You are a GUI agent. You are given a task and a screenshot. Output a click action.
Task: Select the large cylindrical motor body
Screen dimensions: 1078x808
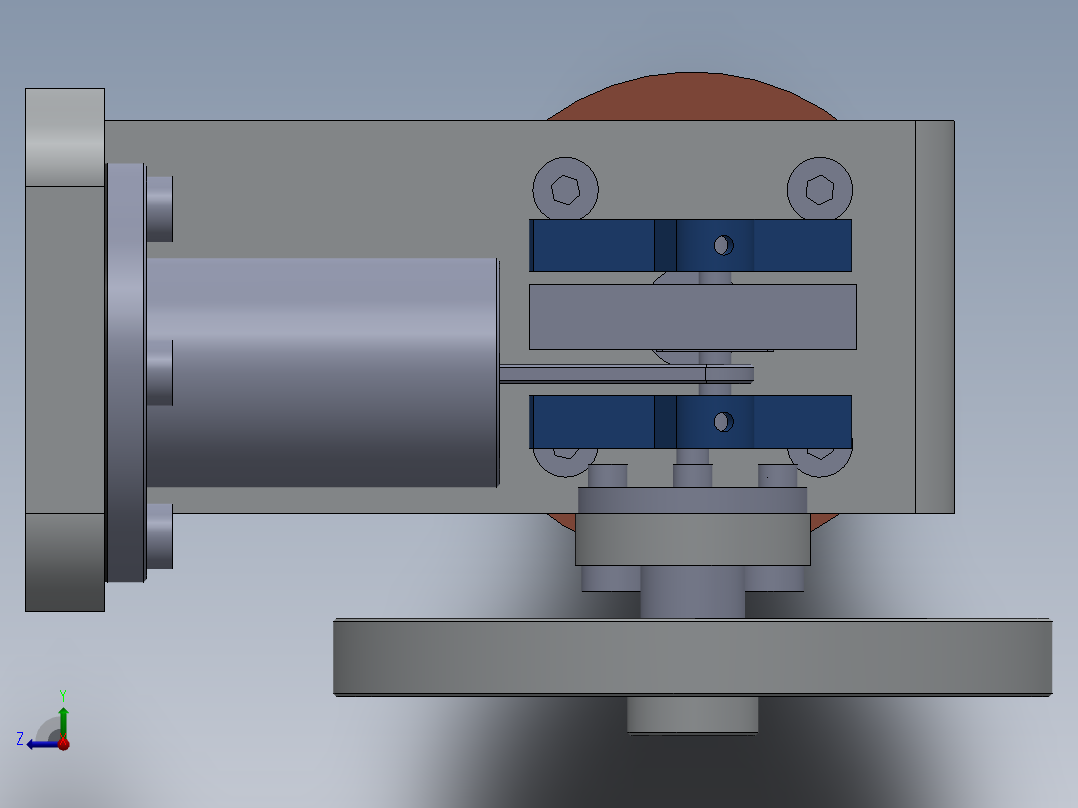[x=322, y=373]
